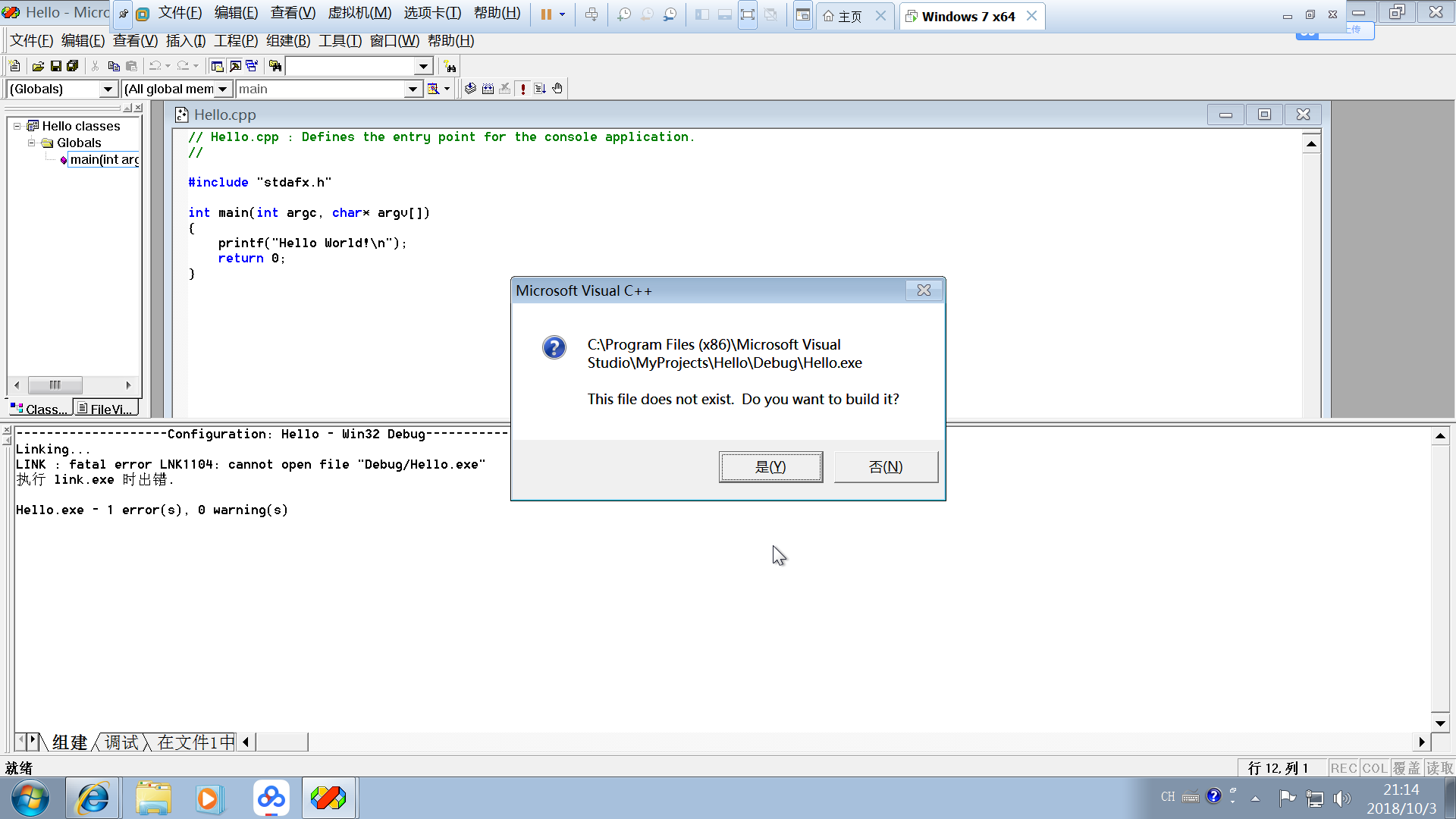The image size is (1456, 819).
Task: Open the WizardBar actions dropdown arrow
Action: coord(447,89)
